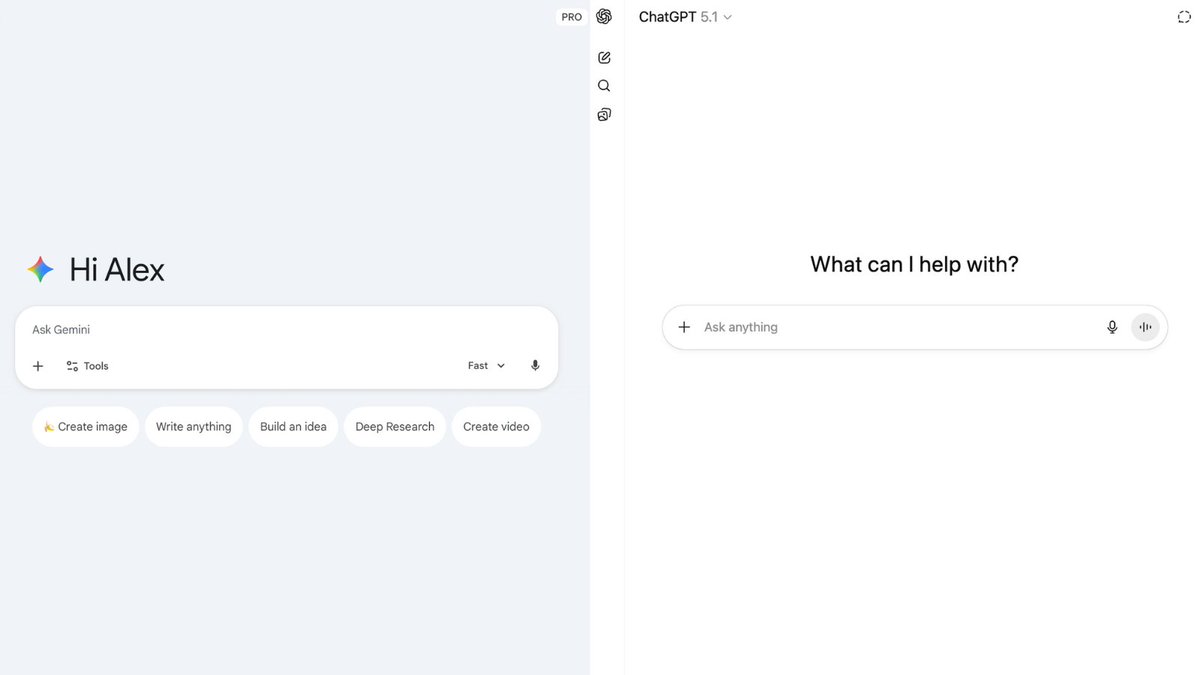Open ChatGPT search chats
Image resolution: width=1200 pixels, height=675 pixels.
[604, 86]
